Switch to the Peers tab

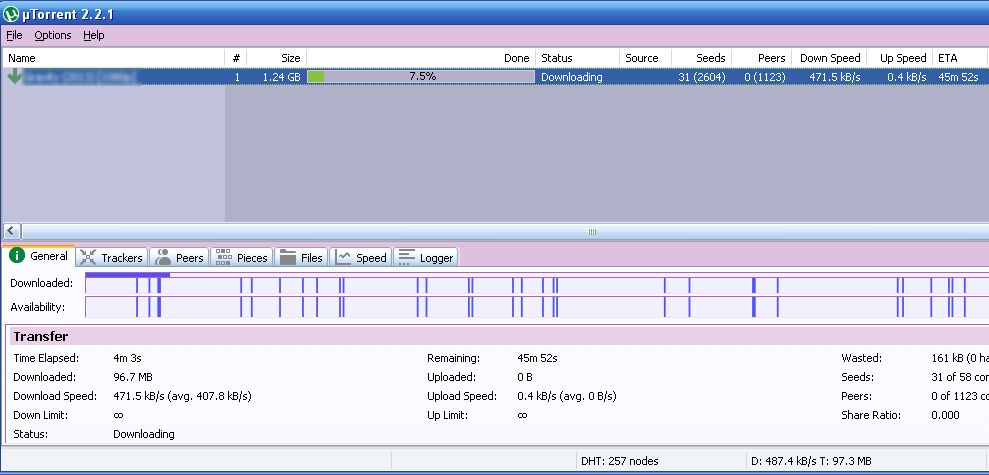point(180,257)
